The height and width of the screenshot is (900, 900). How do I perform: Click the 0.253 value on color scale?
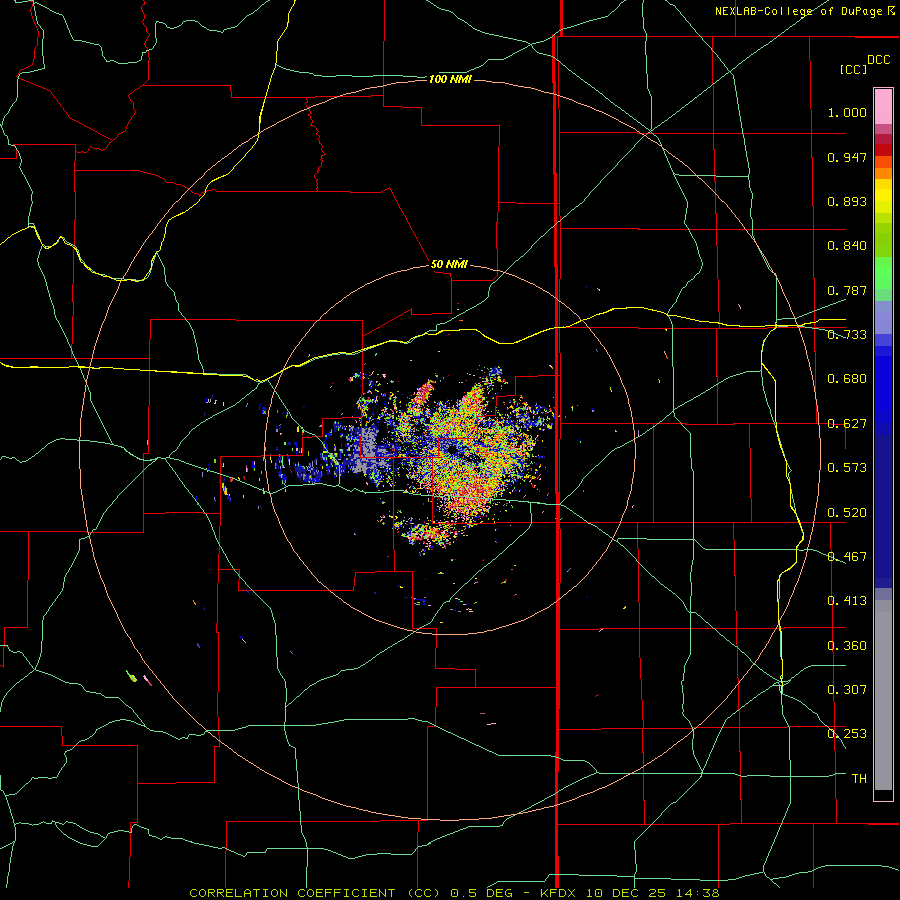click(x=847, y=734)
